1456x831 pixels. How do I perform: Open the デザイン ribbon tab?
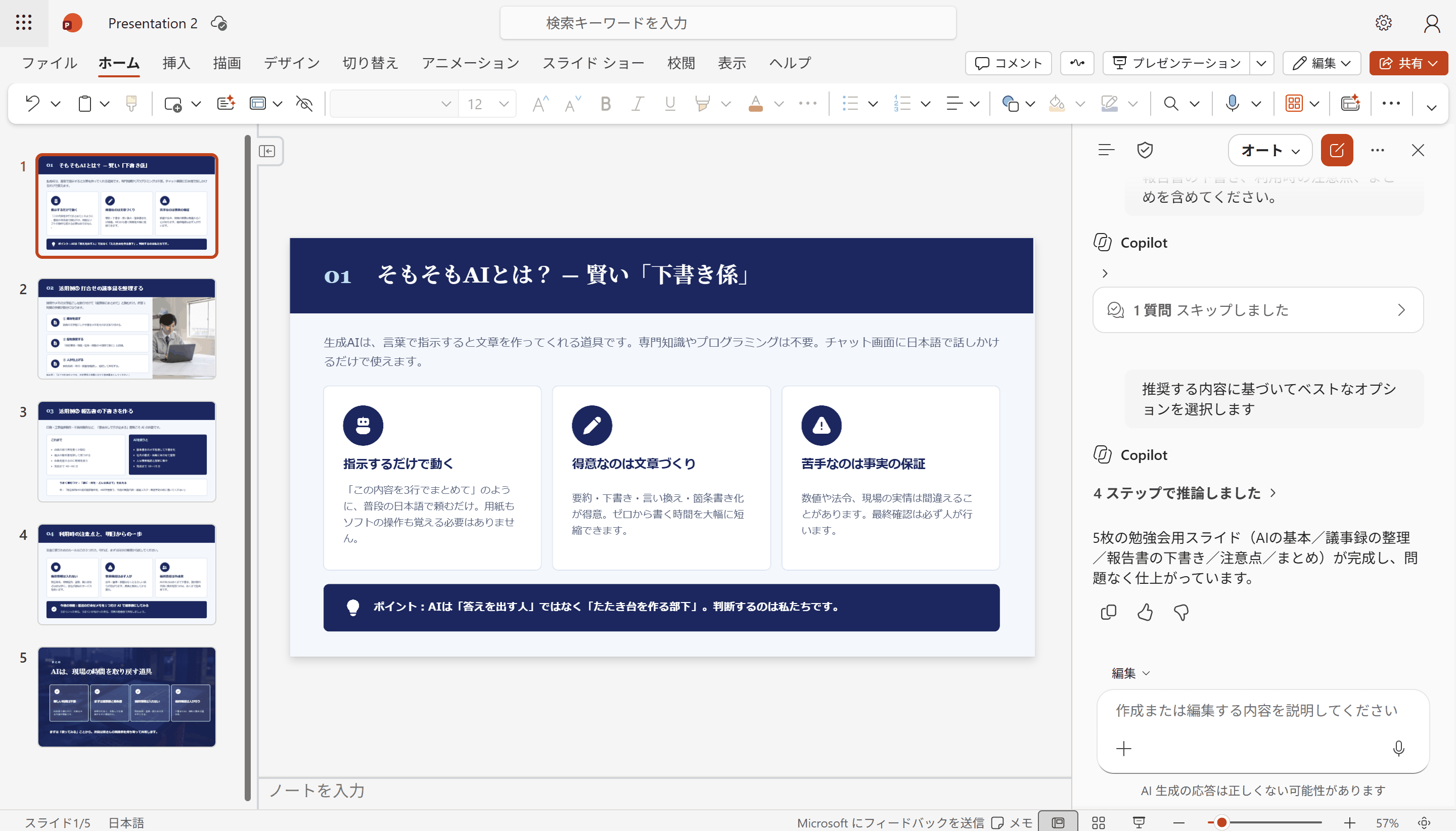pyautogui.click(x=292, y=63)
